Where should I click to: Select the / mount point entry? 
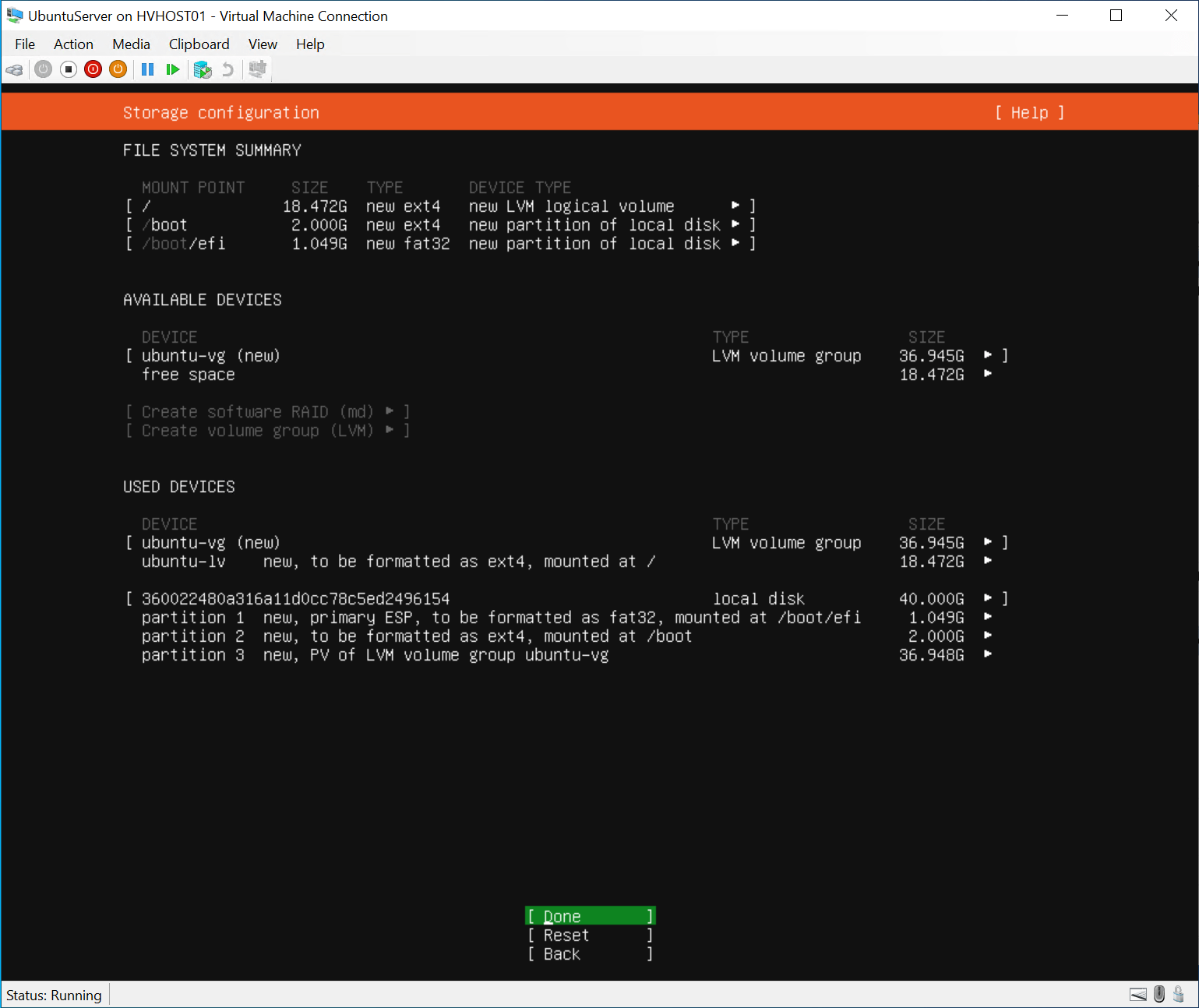[x=441, y=206]
